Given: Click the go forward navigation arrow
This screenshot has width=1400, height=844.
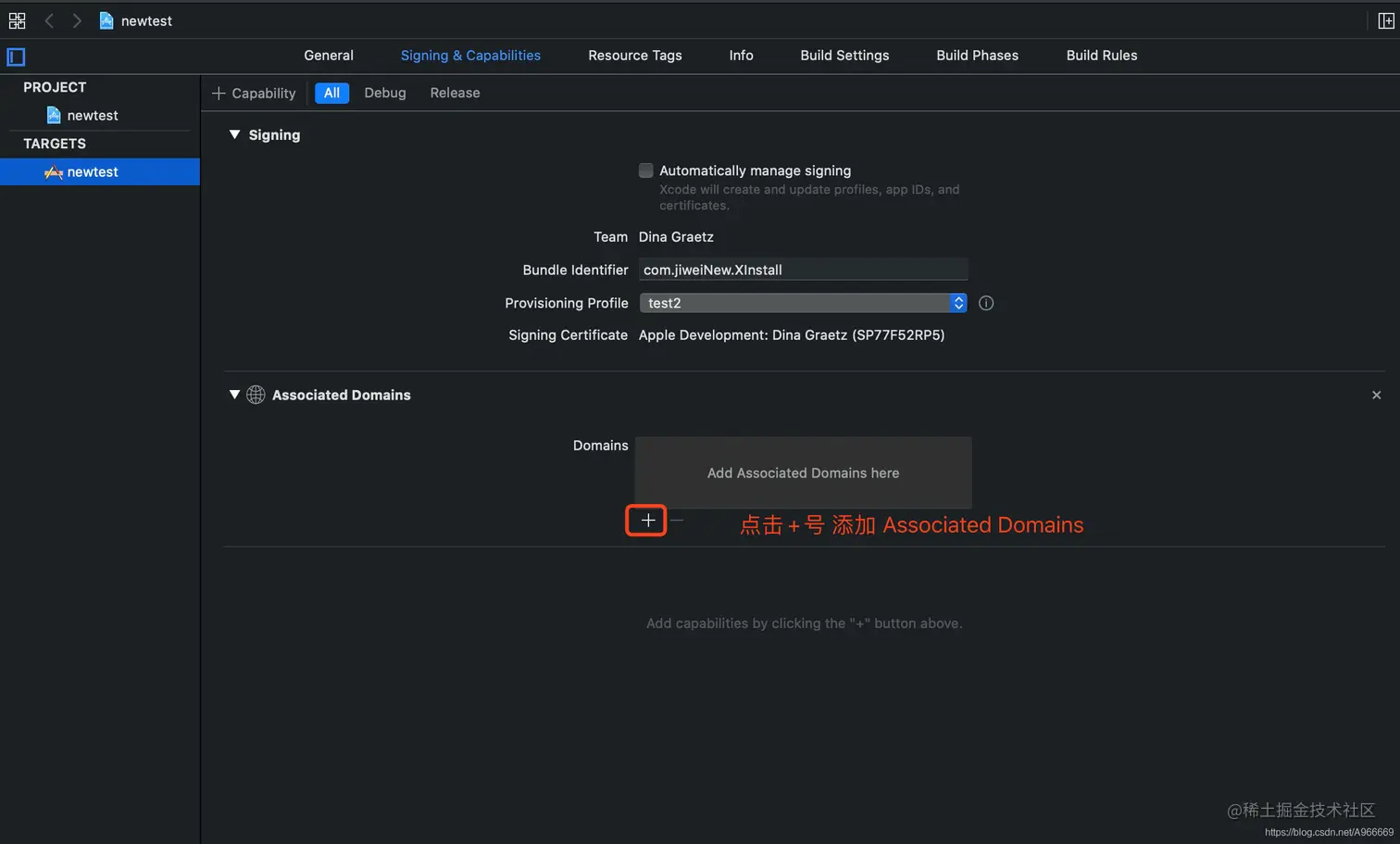Looking at the screenshot, I should tap(77, 20).
